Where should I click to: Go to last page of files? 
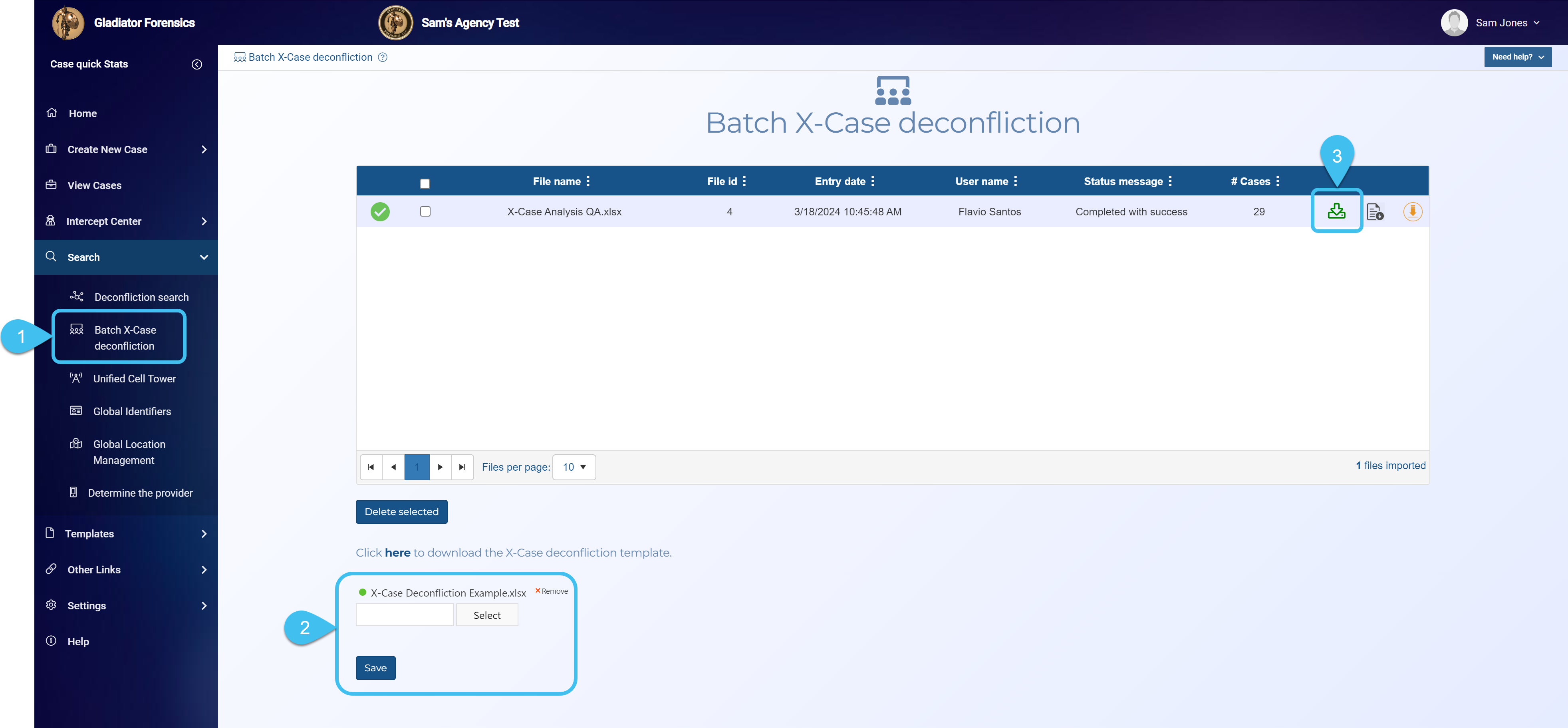pos(462,467)
